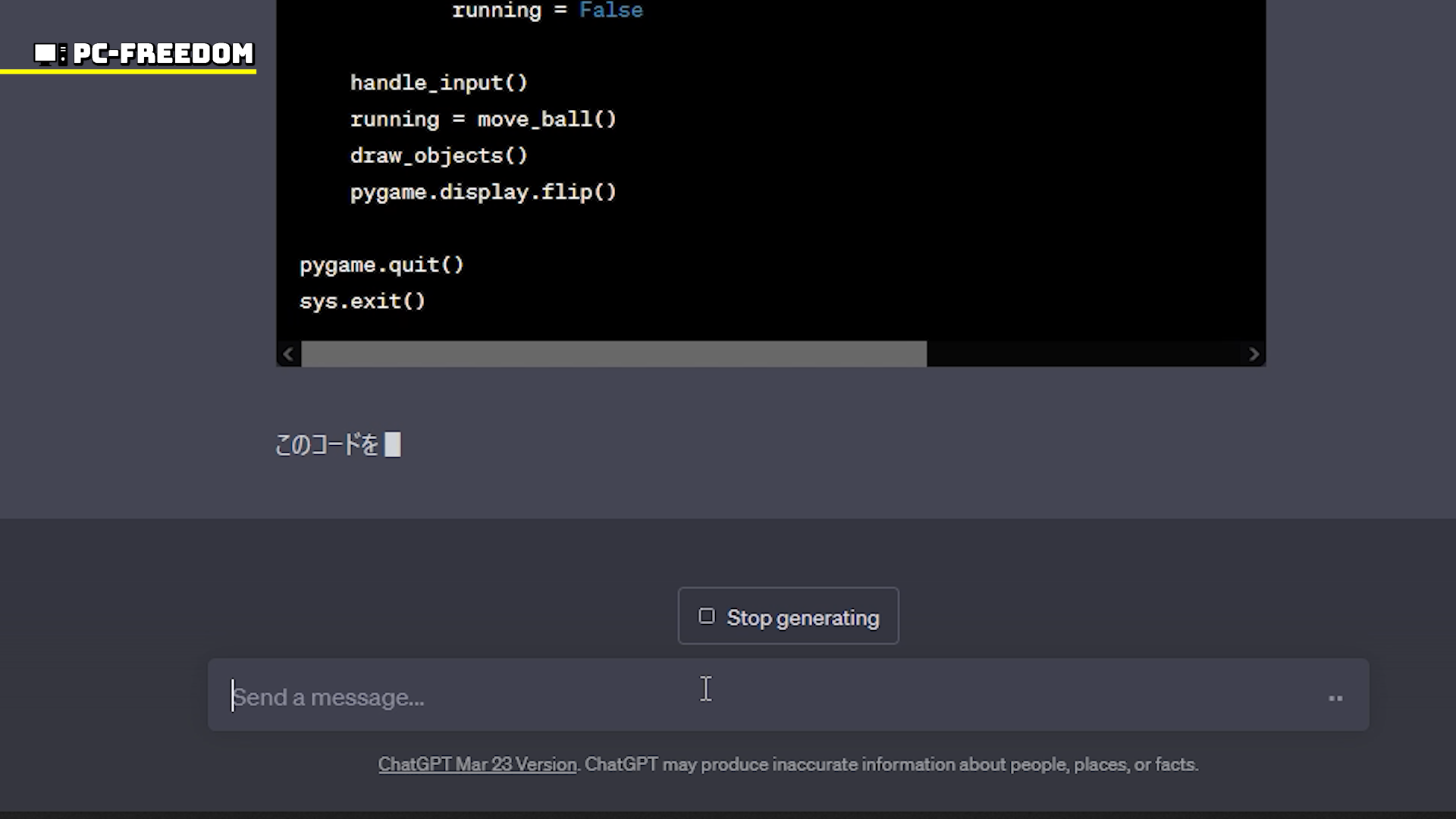
Task: Click the pygame.display.flip() code line
Action: point(483,192)
